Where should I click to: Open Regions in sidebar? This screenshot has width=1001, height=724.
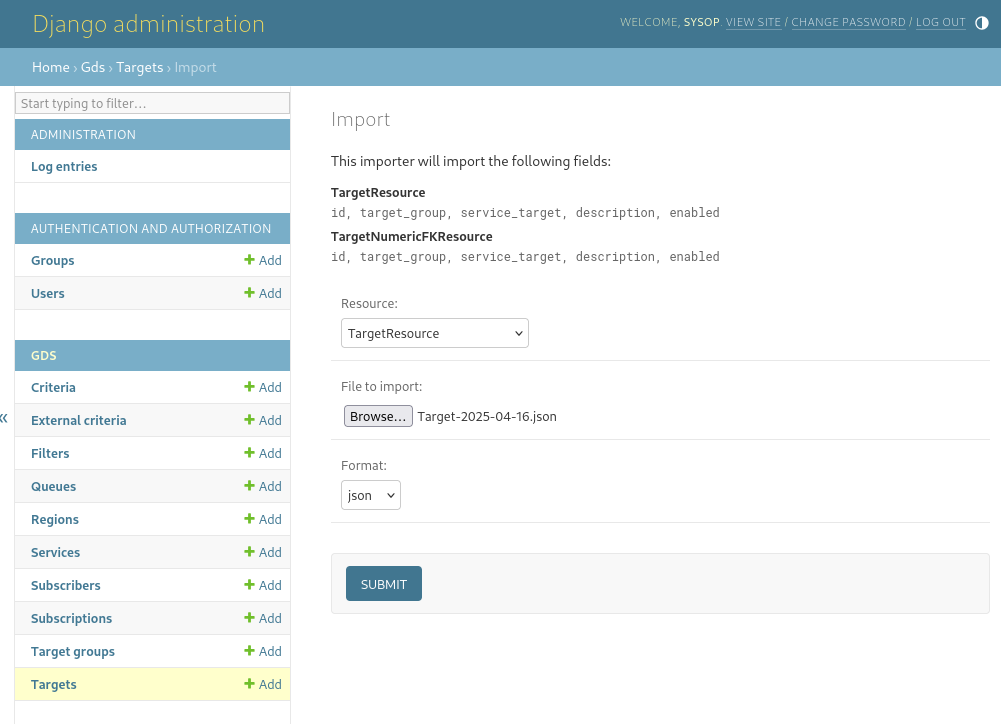tap(55, 520)
